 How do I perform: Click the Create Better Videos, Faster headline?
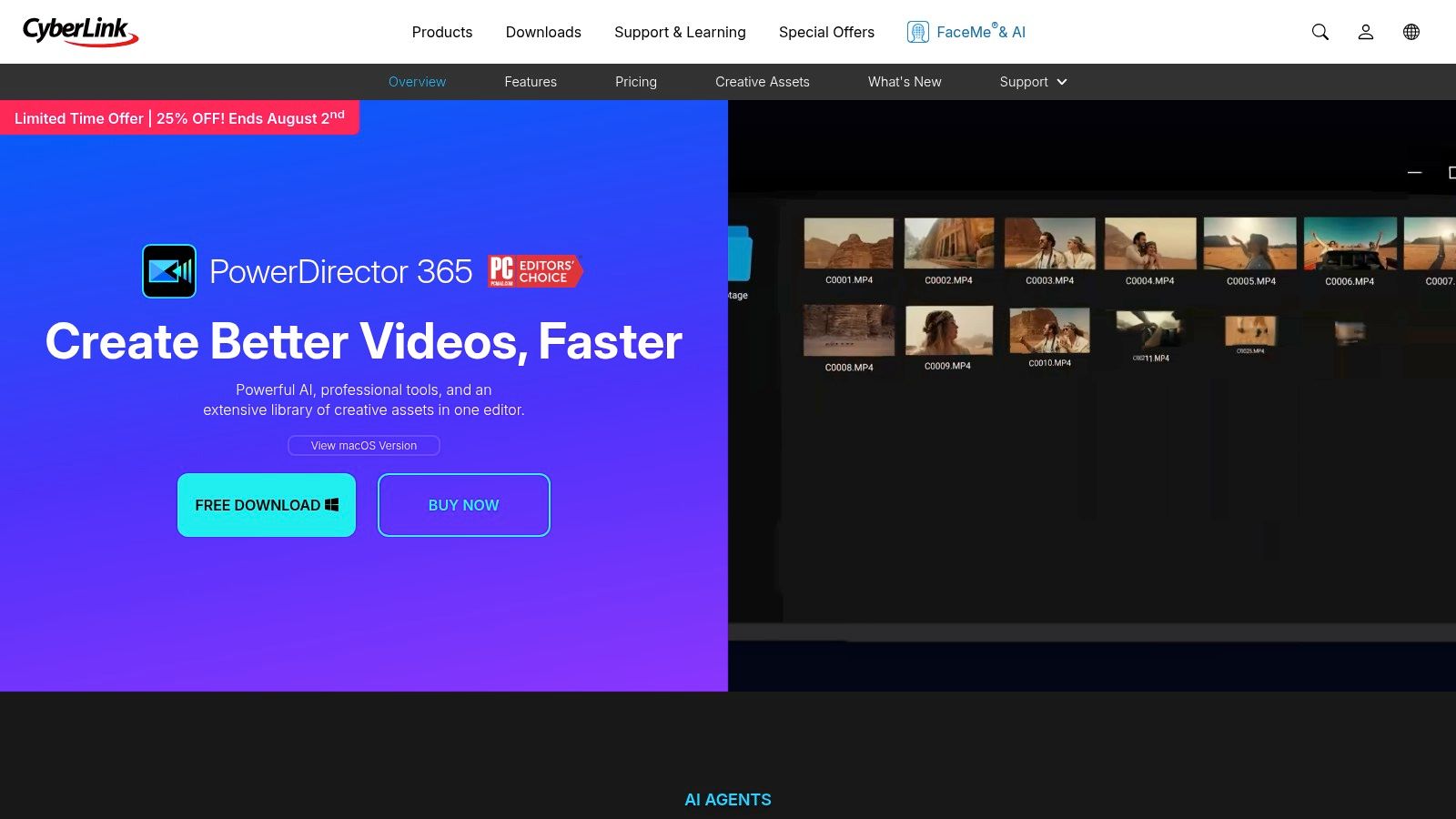pyautogui.click(x=364, y=341)
